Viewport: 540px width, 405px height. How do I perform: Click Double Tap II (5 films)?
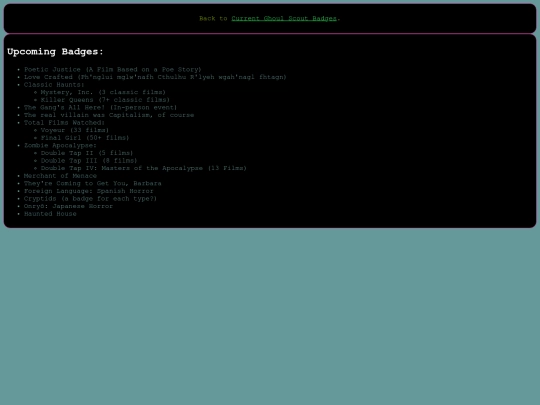click(87, 153)
